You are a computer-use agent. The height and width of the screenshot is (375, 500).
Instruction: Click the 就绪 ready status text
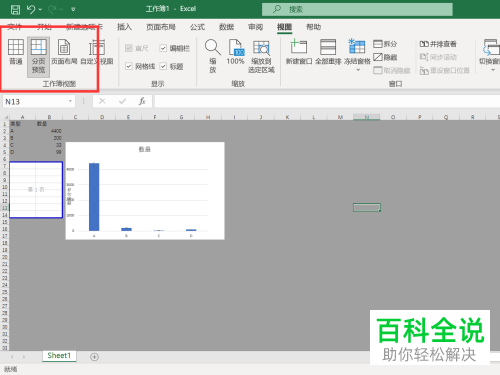coord(10,369)
